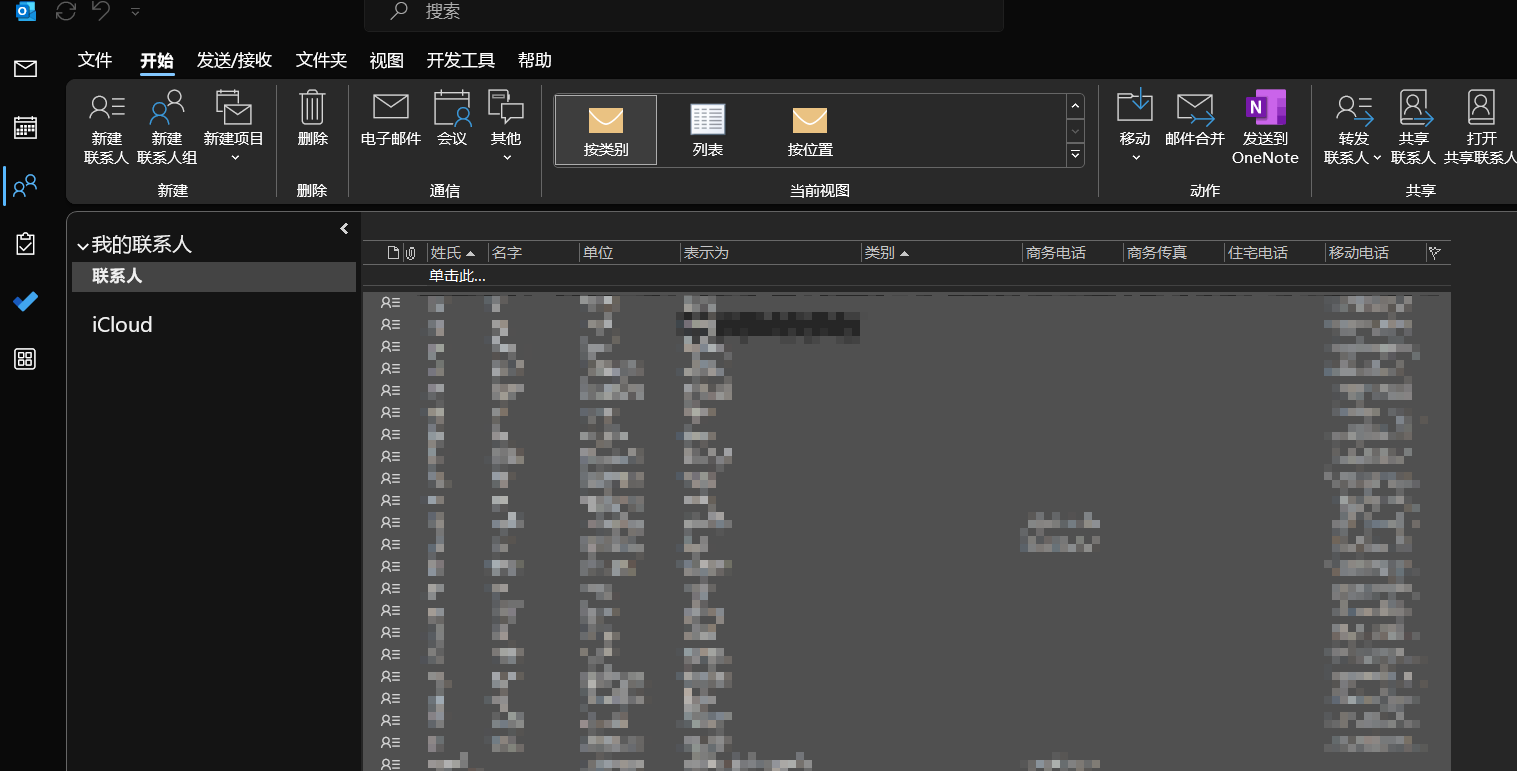Click in the 搜索 search box

[x=683, y=12]
